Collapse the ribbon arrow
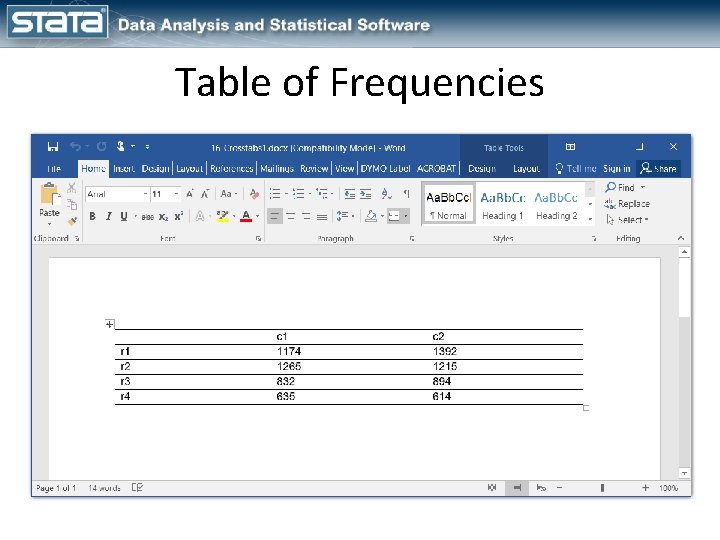 click(x=681, y=238)
